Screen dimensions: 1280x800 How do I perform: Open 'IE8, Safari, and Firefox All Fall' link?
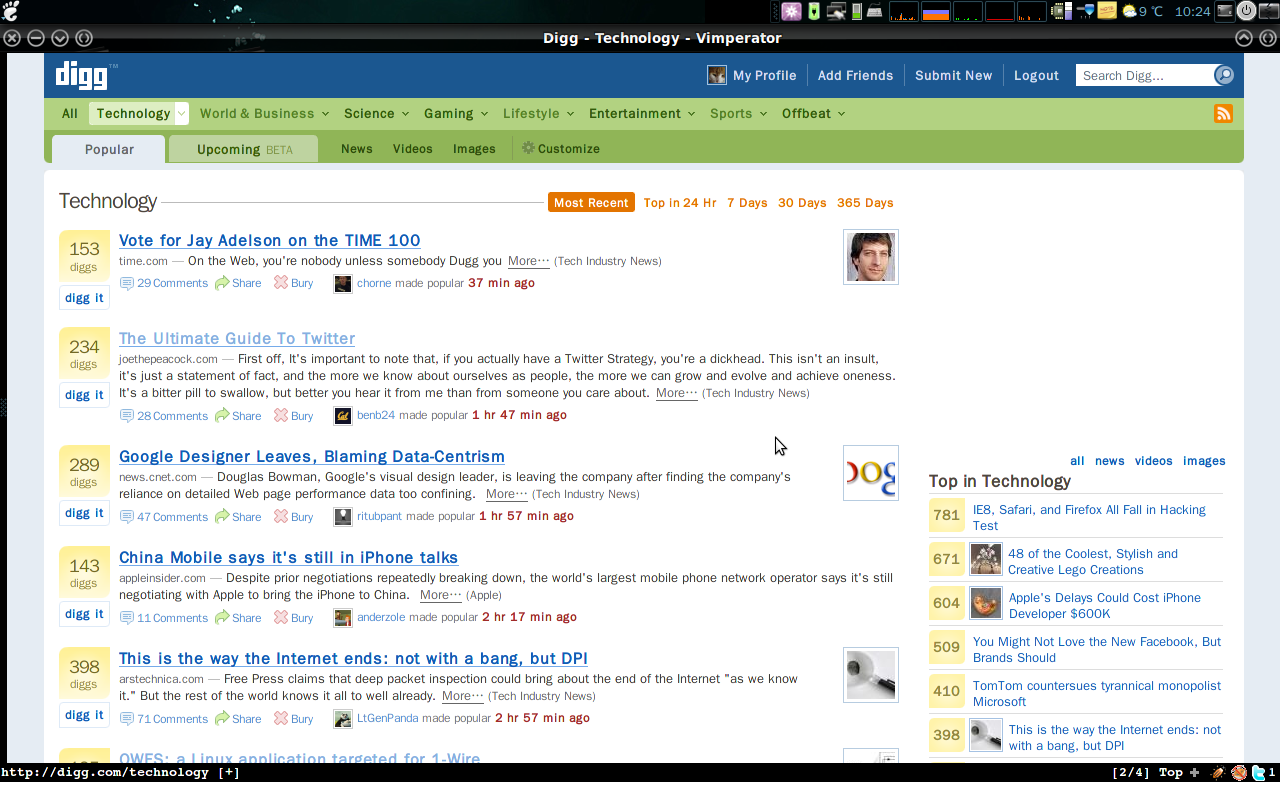(1089, 518)
